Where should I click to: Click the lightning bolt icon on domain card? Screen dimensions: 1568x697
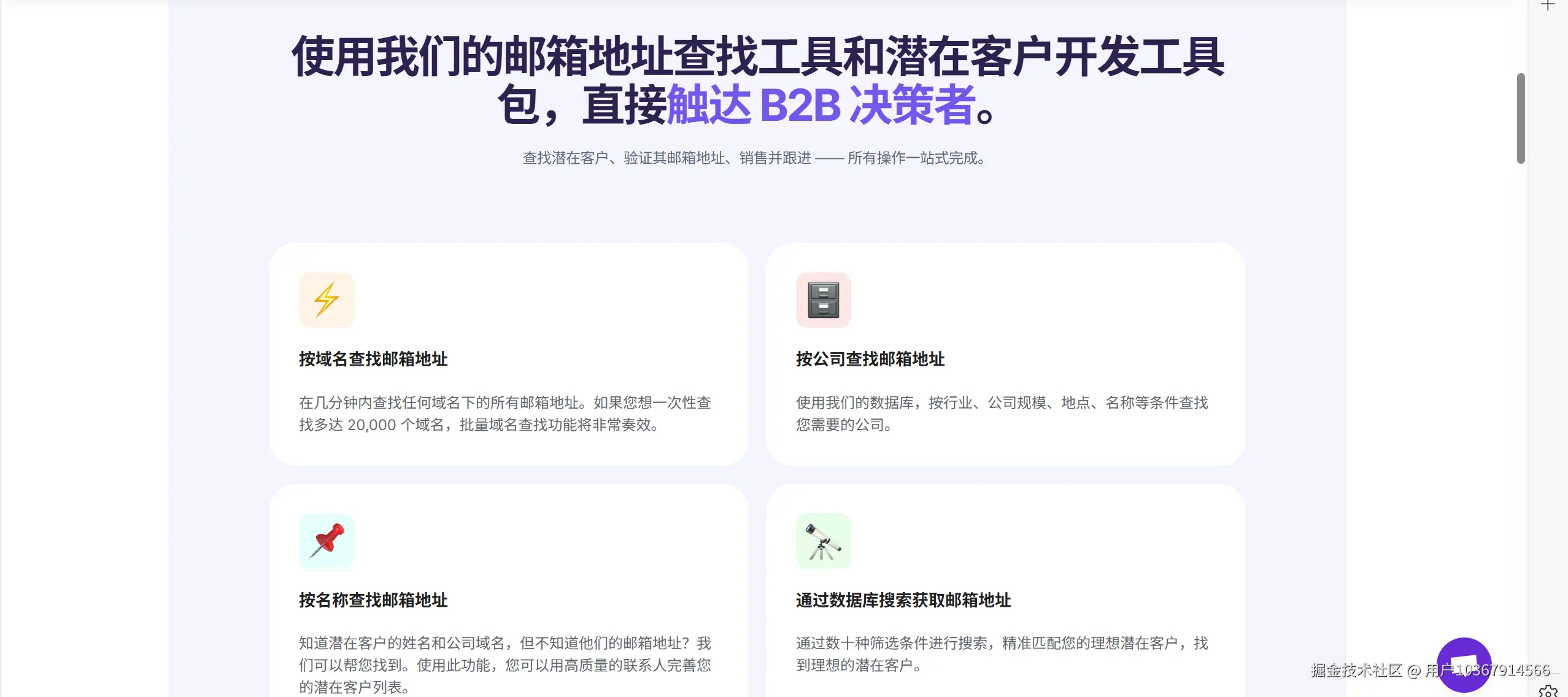click(x=326, y=299)
